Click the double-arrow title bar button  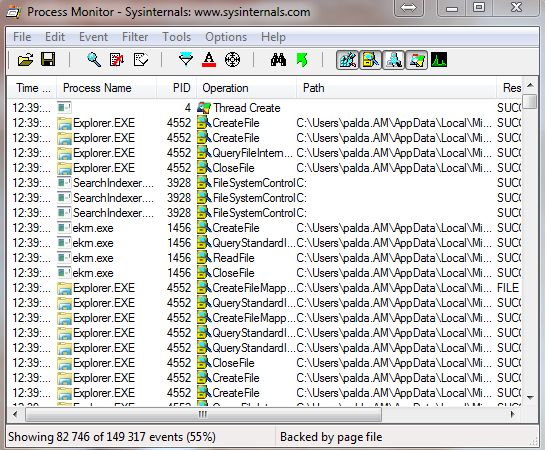point(408,8)
